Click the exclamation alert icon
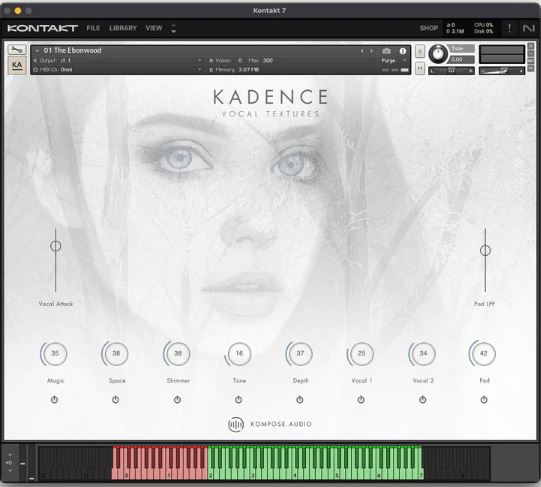Screen dimensions: 541x487 (509, 28)
